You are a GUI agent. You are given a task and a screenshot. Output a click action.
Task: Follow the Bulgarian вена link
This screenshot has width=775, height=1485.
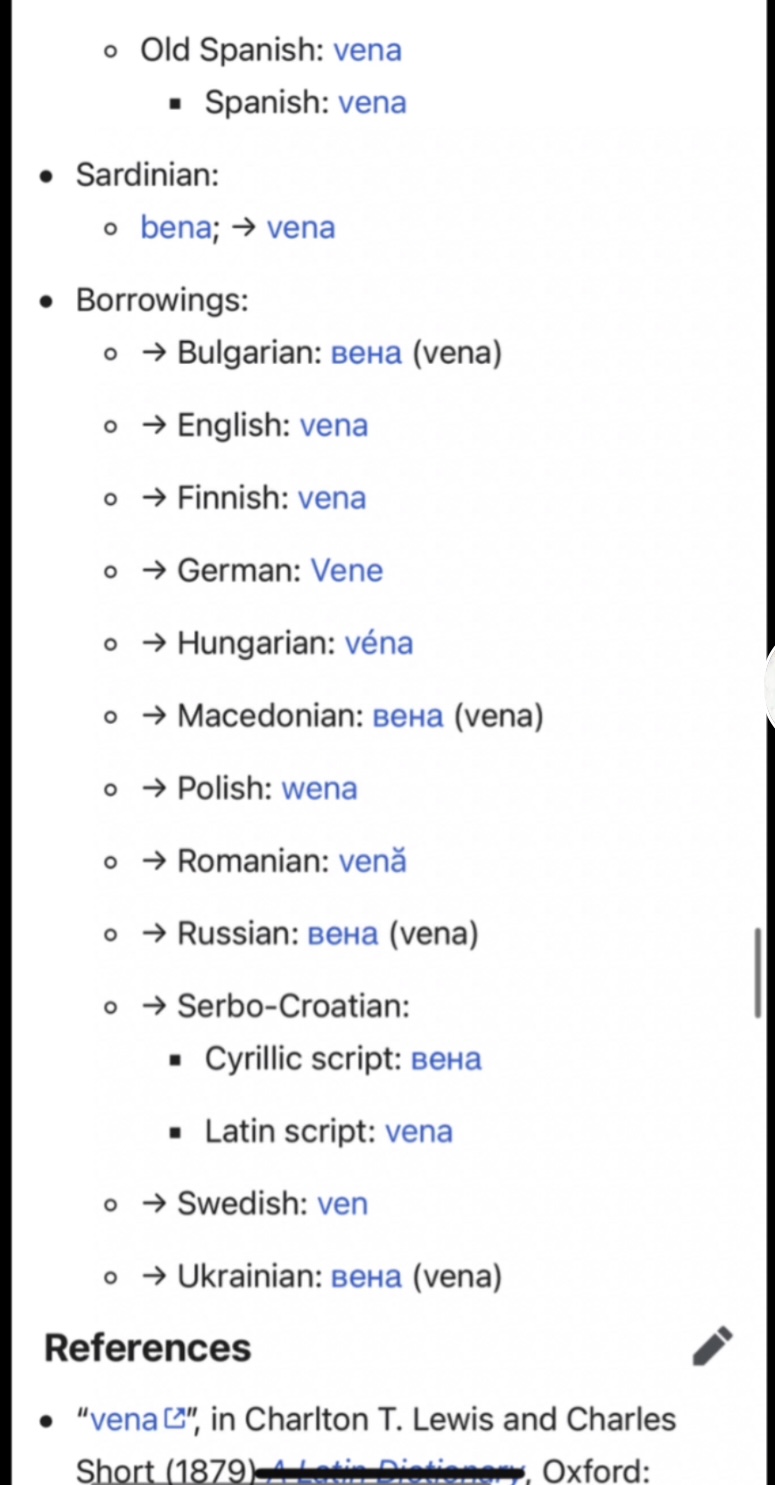coord(366,353)
